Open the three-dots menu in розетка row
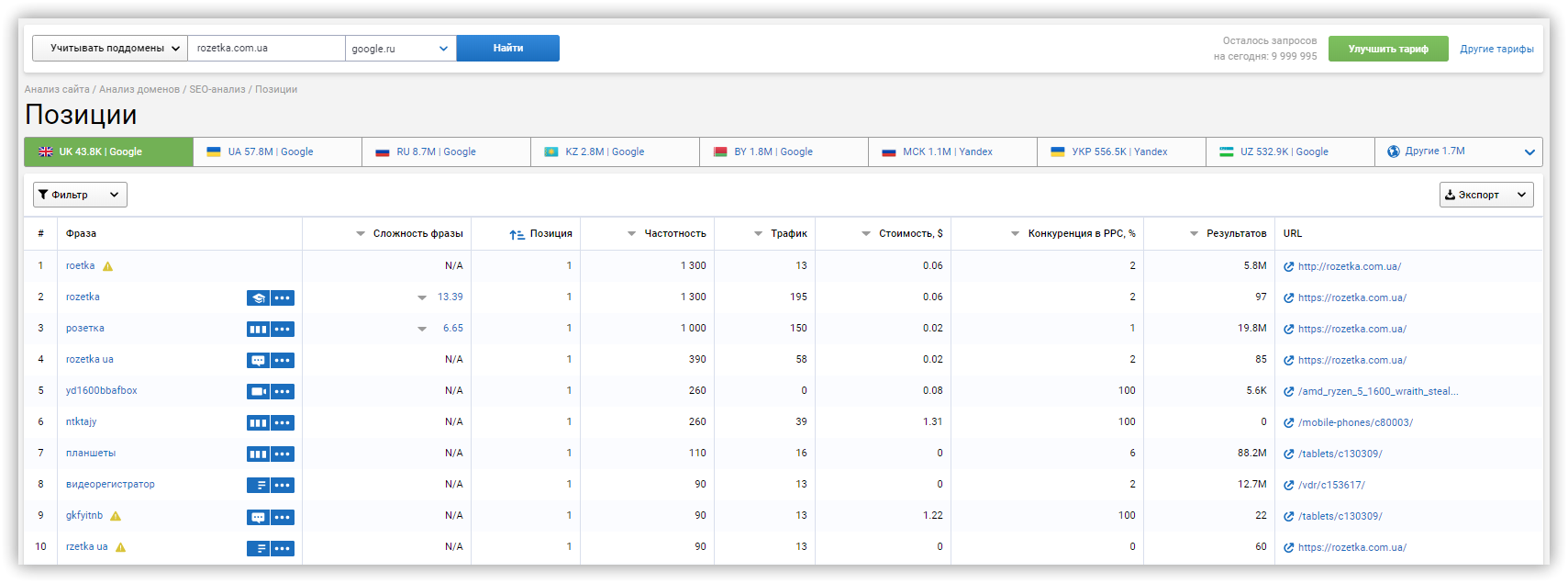Viewport: 1568px width, 583px height. point(283,329)
